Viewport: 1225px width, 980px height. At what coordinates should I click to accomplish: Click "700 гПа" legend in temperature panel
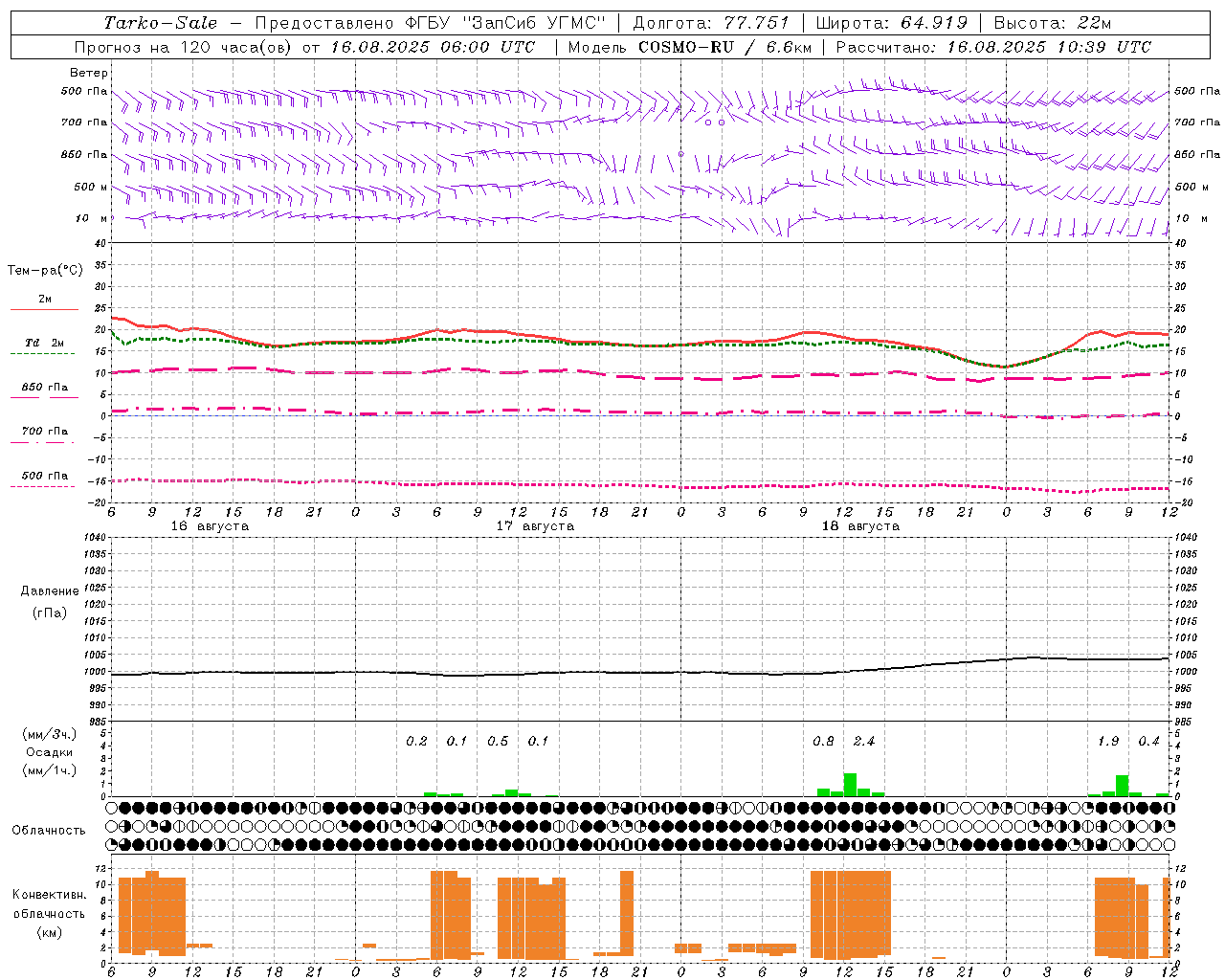pos(45,432)
